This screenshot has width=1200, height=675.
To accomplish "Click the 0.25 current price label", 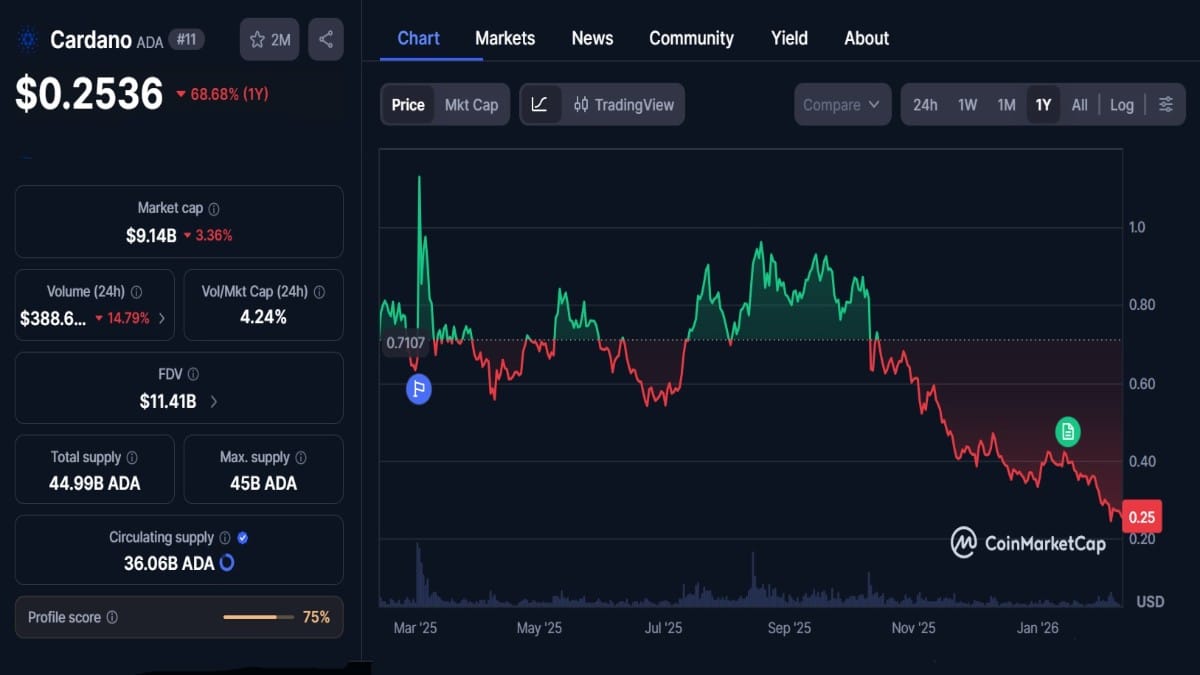I will pos(1142,518).
